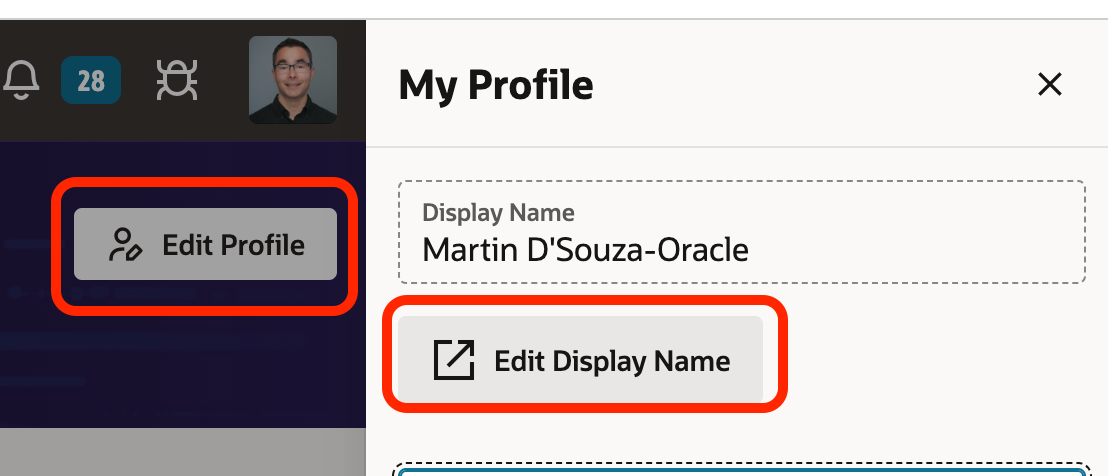Image resolution: width=1108 pixels, height=476 pixels.
Task: Click the My Profile panel heading
Action: point(496,85)
